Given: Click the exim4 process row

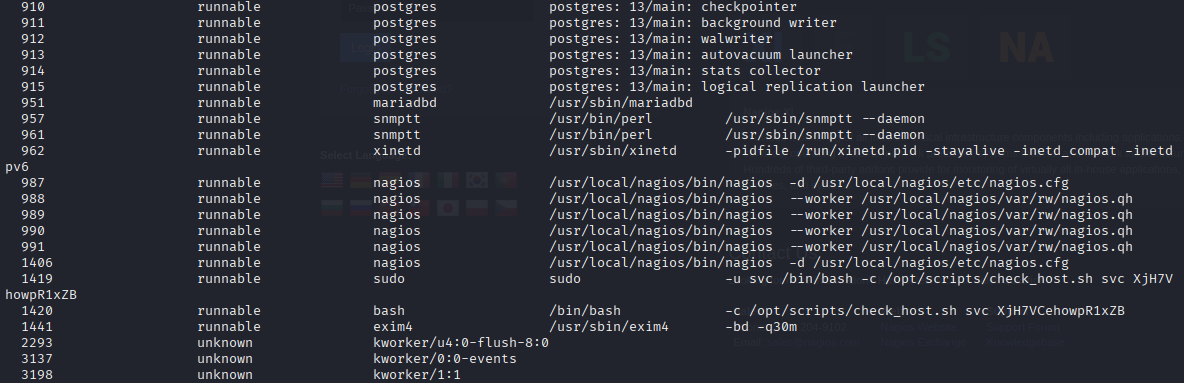Looking at the screenshot, I should click(x=409, y=326).
